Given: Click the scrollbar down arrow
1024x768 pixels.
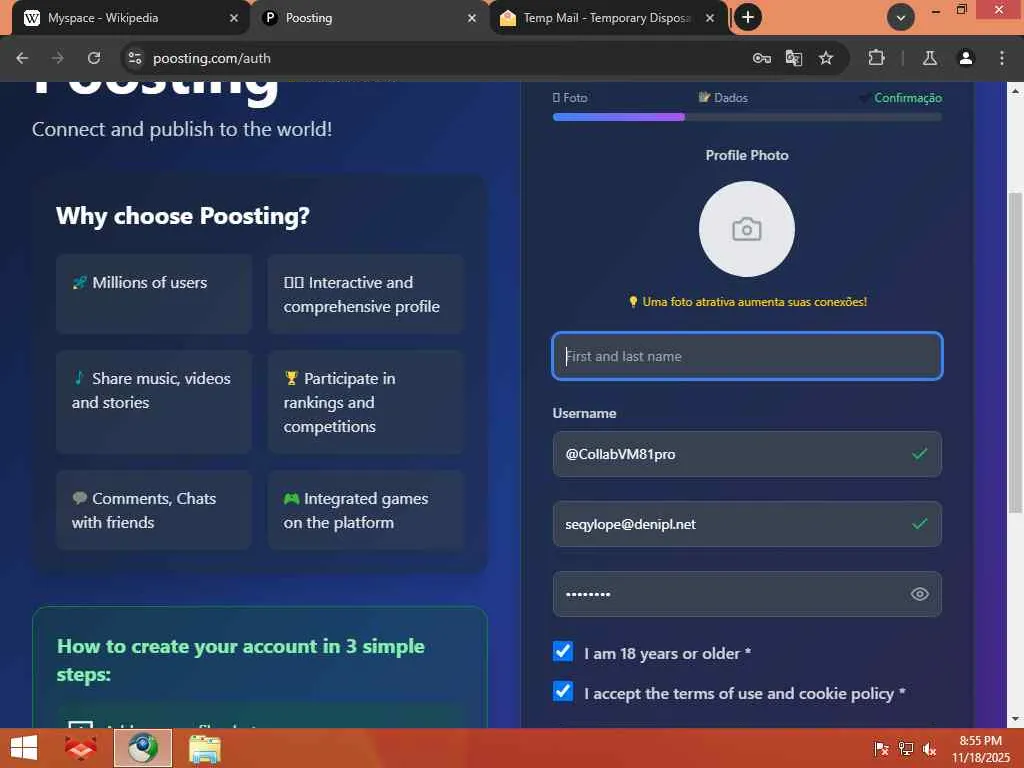Looking at the screenshot, I should (1015, 719).
